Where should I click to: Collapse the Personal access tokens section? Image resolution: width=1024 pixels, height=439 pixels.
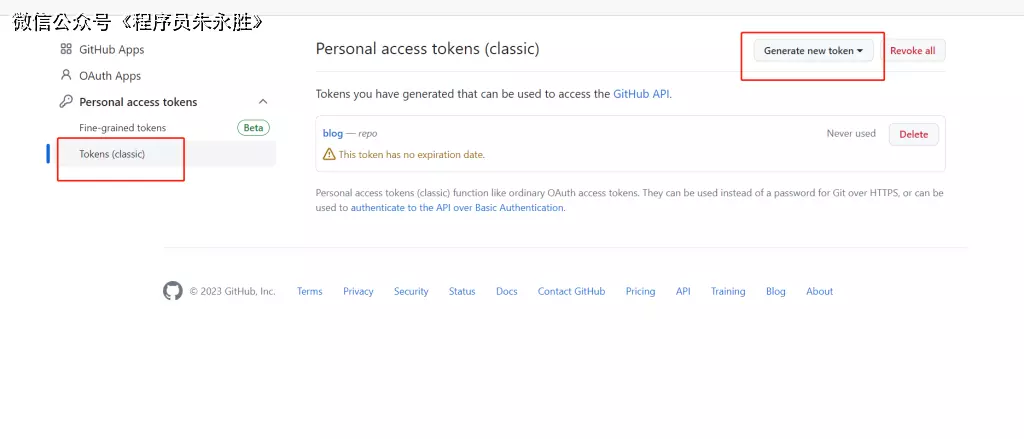tap(263, 101)
